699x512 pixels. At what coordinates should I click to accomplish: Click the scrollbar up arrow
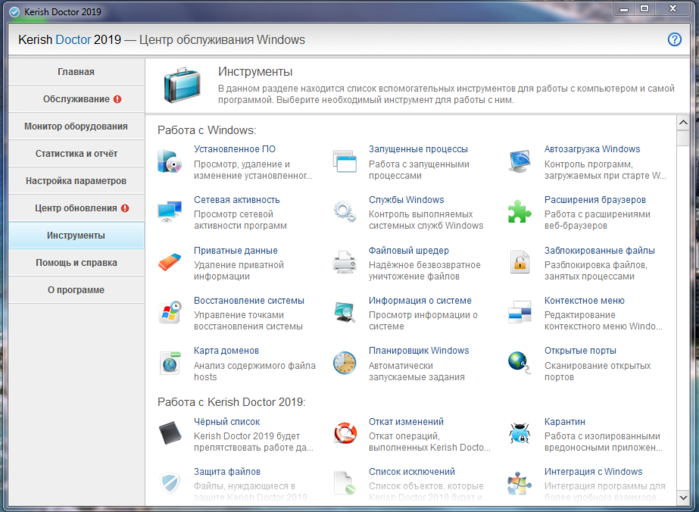683,123
